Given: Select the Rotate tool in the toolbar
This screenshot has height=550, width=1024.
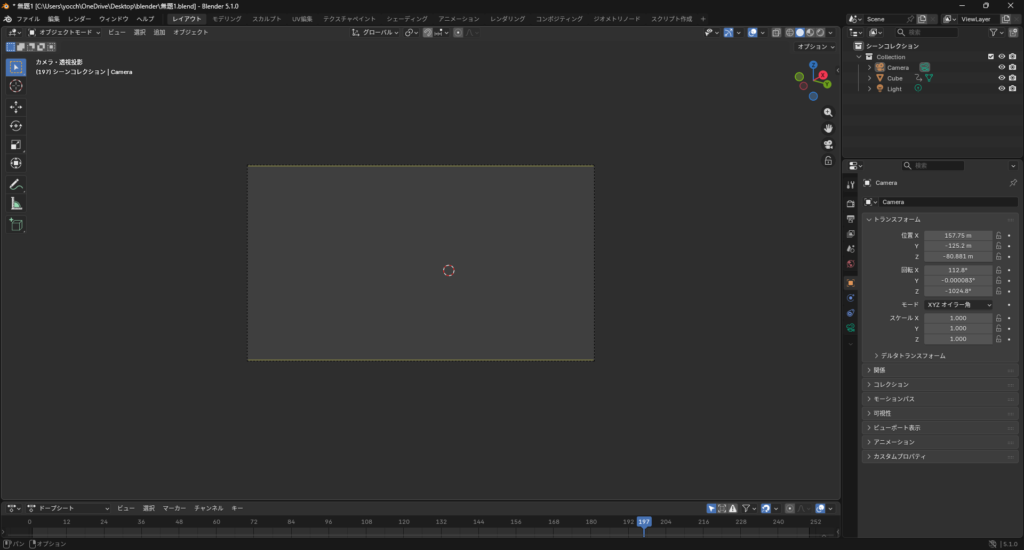Looking at the screenshot, I should click(x=16, y=126).
